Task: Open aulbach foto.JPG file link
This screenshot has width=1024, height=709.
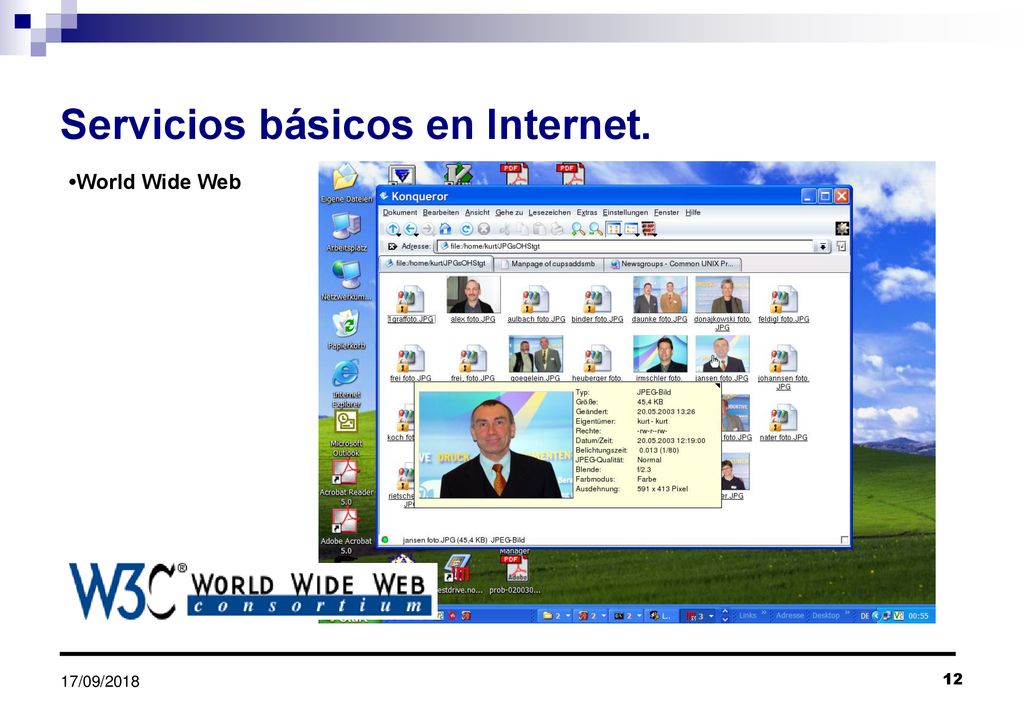Action: pos(536,319)
